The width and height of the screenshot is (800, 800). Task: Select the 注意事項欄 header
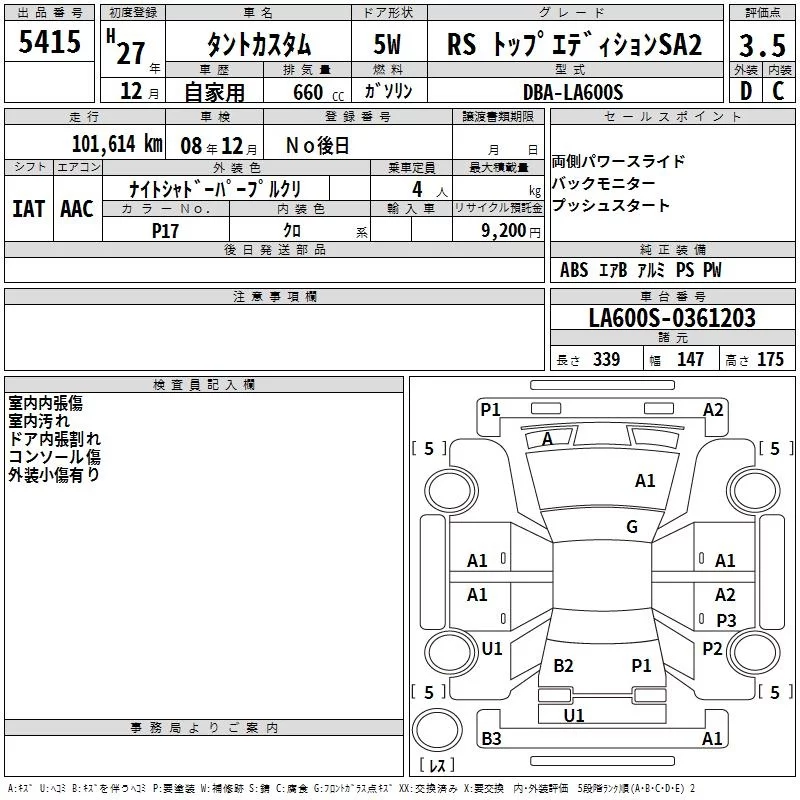coord(275,296)
